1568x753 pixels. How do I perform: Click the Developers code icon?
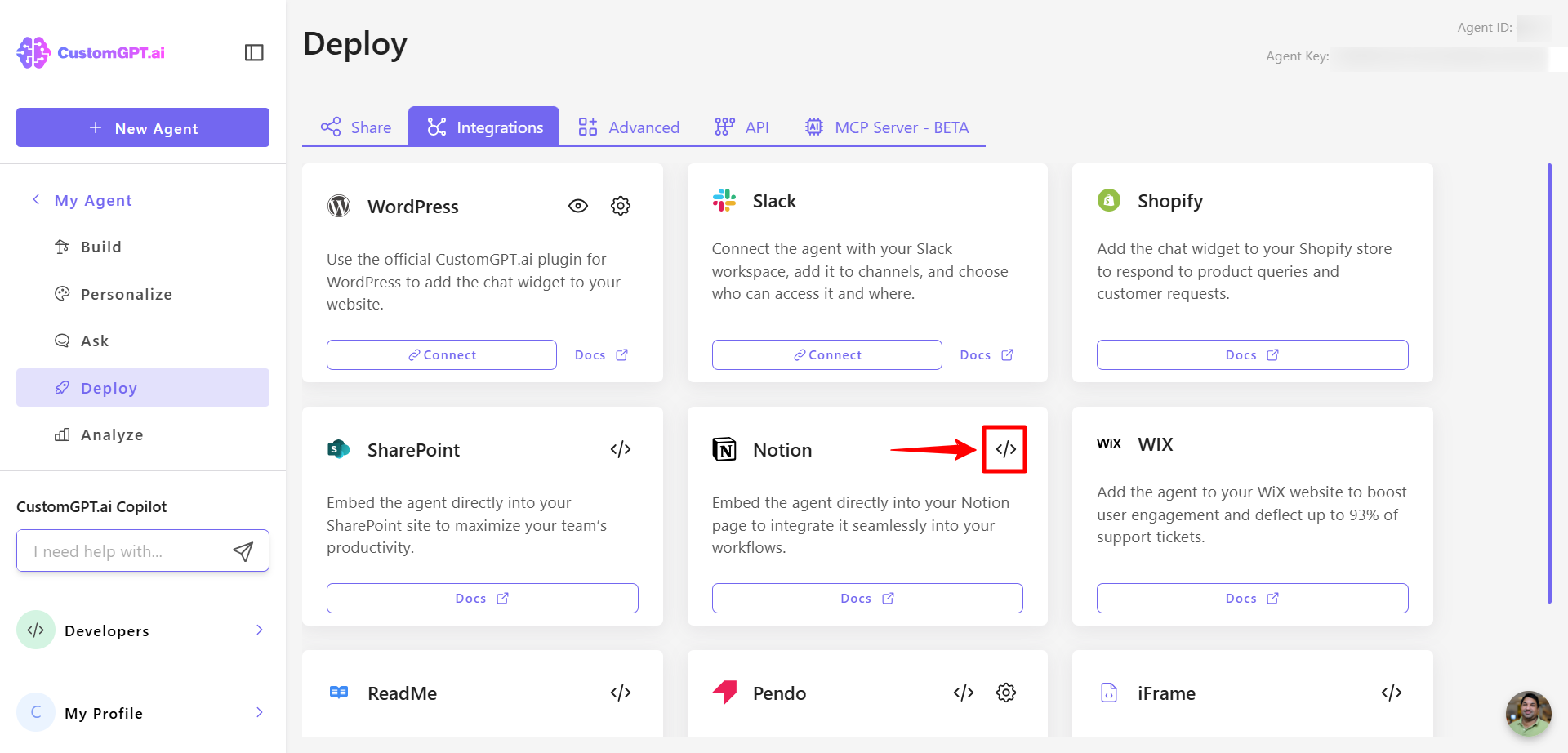click(x=36, y=630)
